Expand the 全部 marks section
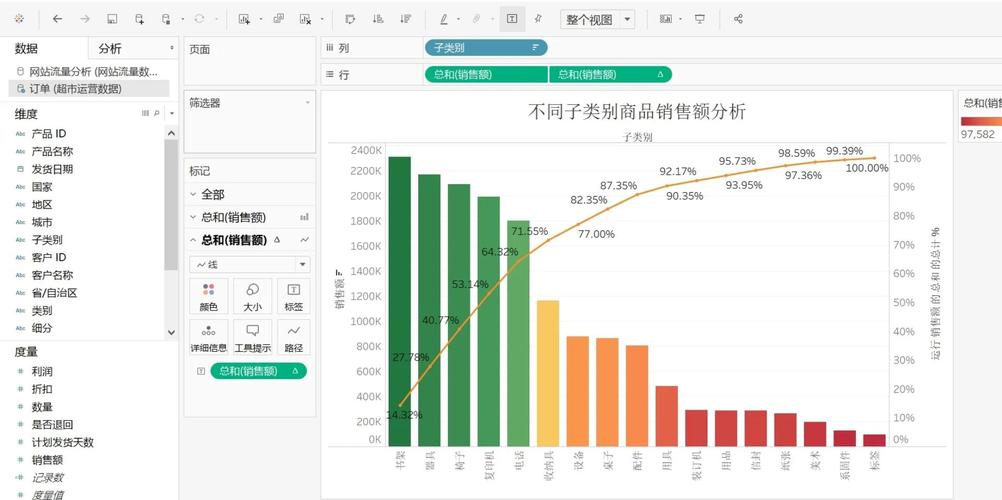The height and width of the screenshot is (500, 1002). (x=193, y=194)
